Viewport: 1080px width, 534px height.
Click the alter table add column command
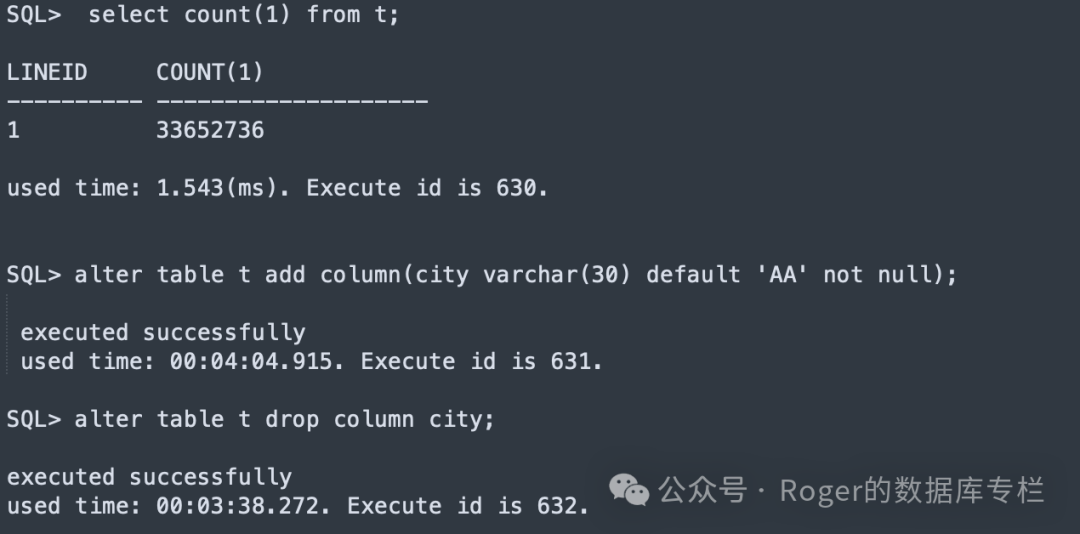click(516, 275)
